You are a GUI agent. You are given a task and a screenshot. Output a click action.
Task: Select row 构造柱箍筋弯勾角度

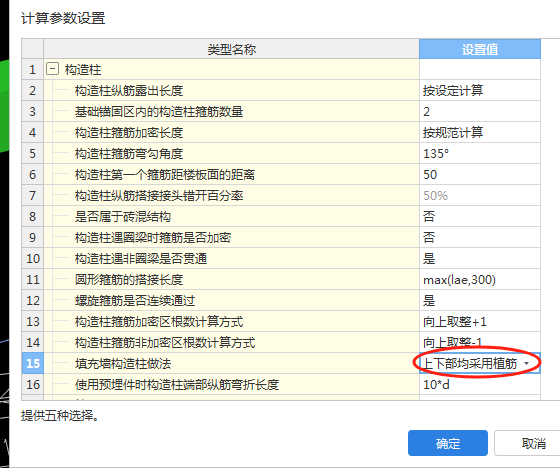(x=231, y=154)
